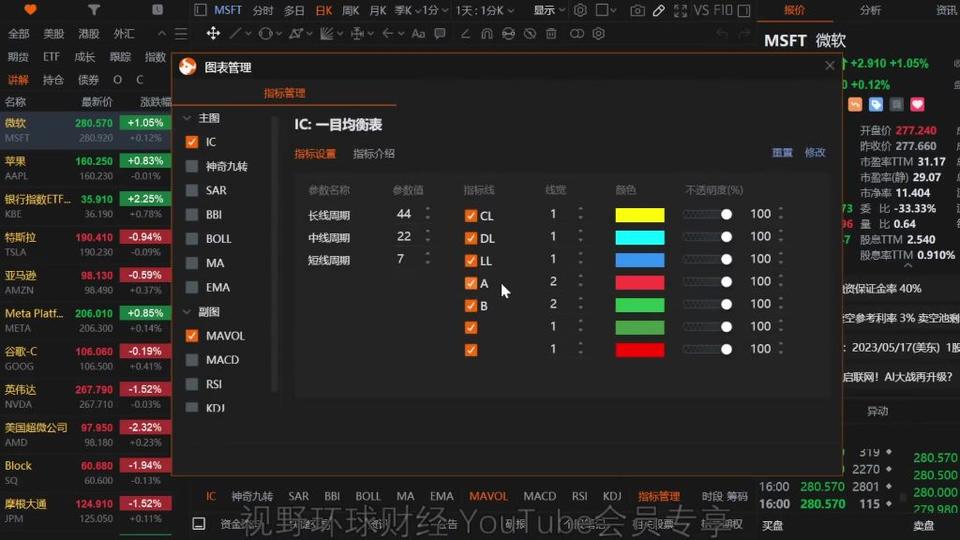Switch to the 分时 chart tab

tap(263, 10)
